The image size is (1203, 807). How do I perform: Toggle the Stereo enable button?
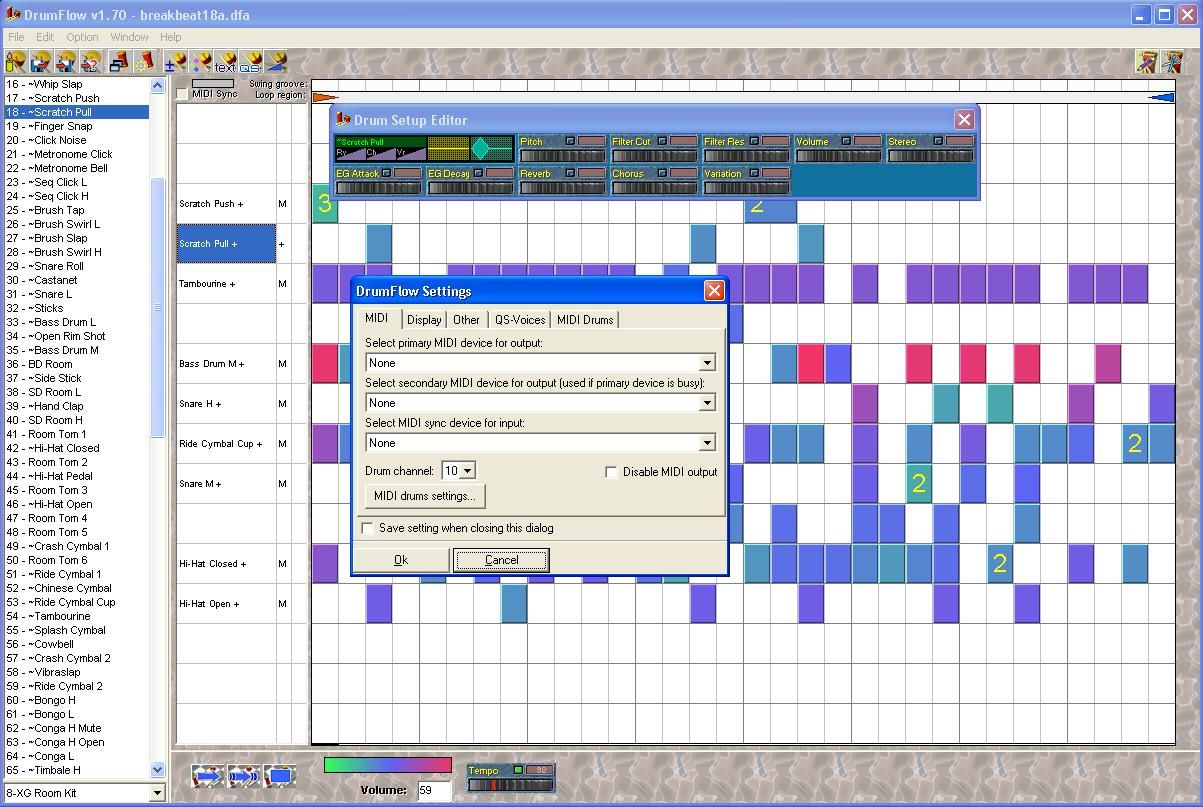pyautogui.click(x=938, y=141)
